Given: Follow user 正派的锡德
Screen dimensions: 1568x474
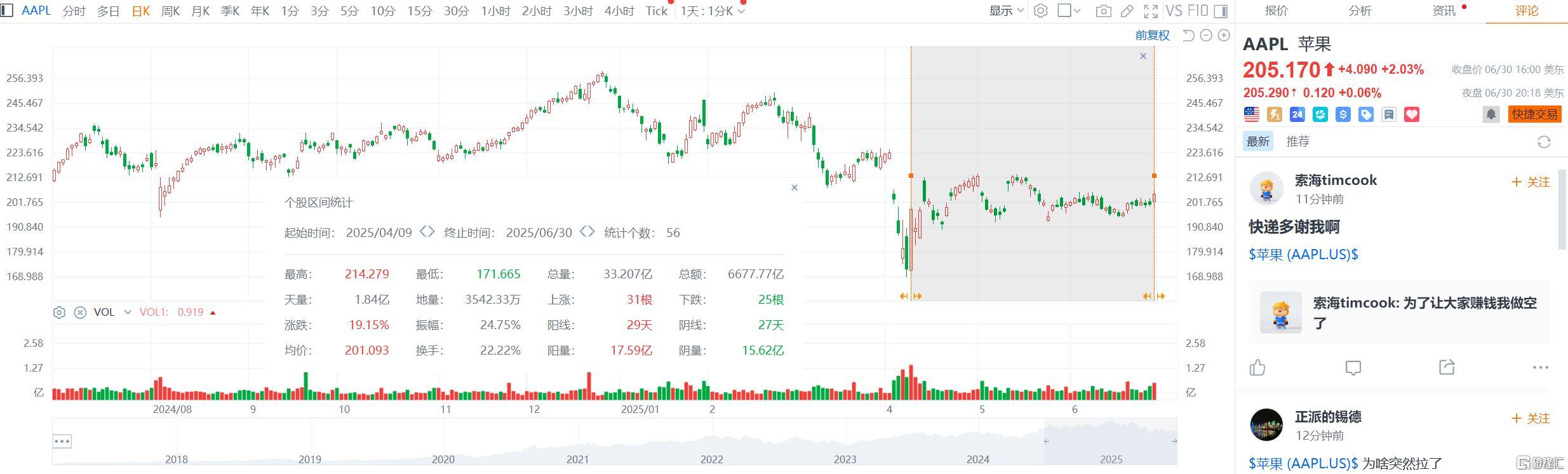Looking at the screenshot, I should point(1531,419).
